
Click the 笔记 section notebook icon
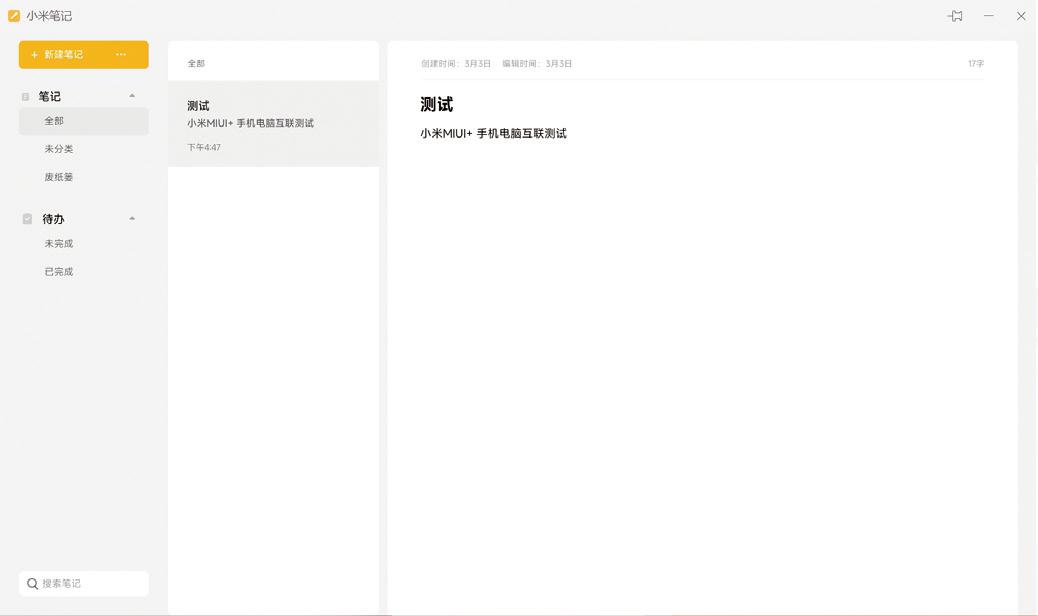point(25,96)
